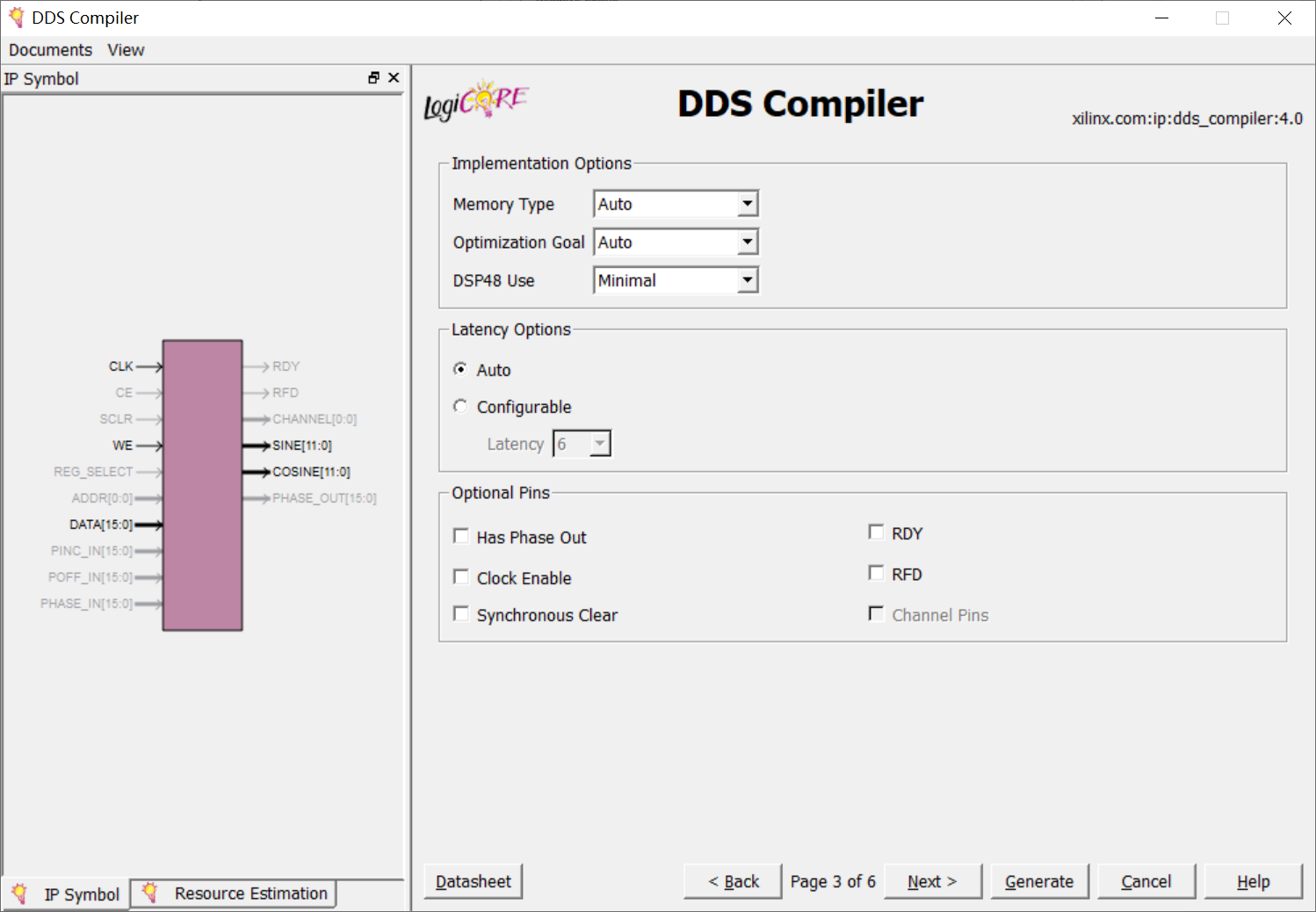This screenshot has width=1316, height=912.
Task: Click the CLK pin label
Action: (x=121, y=366)
